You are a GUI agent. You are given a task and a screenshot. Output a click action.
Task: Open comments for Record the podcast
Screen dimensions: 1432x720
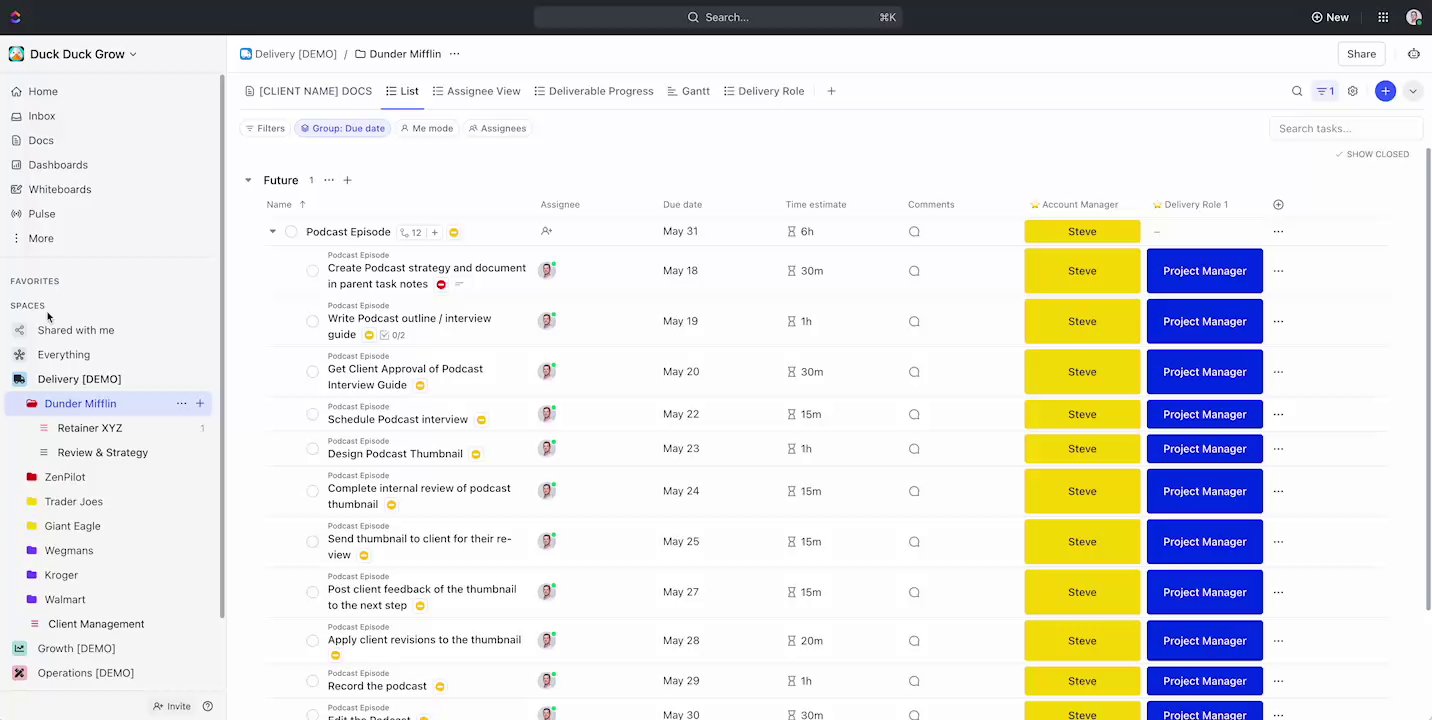914,681
